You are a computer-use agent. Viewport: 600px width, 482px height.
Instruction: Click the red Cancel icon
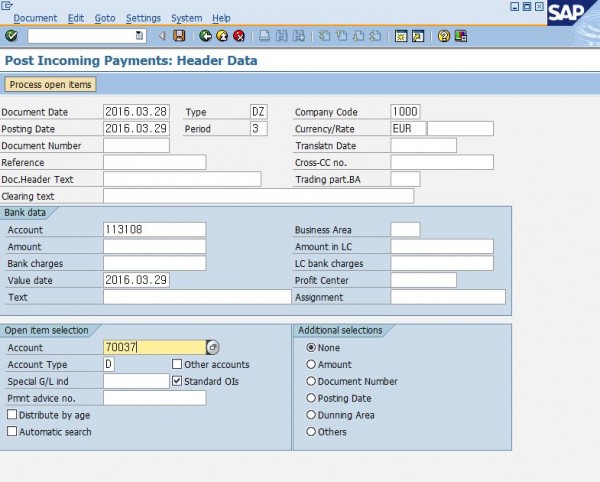click(x=239, y=36)
